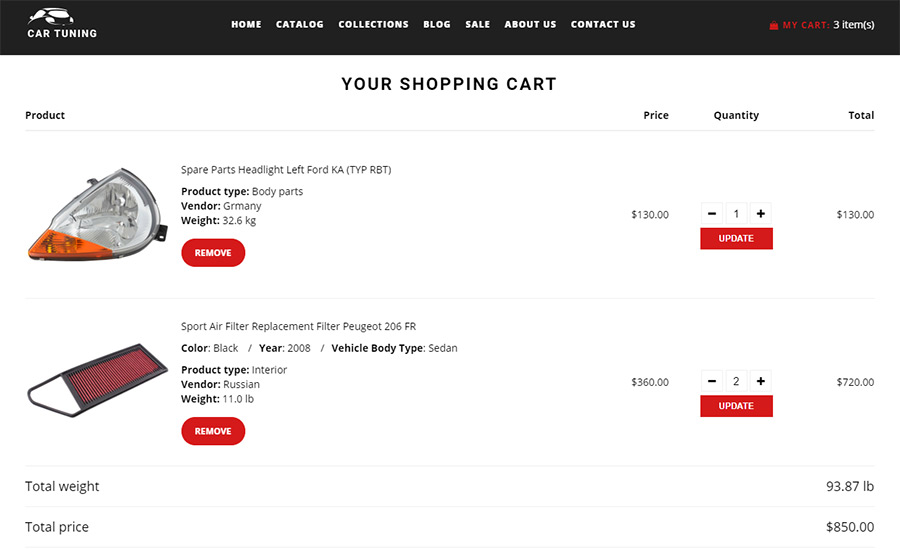This screenshot has height=549, width=900.
Task: Click the headlight quantity input field
Action: pos(736,213)
